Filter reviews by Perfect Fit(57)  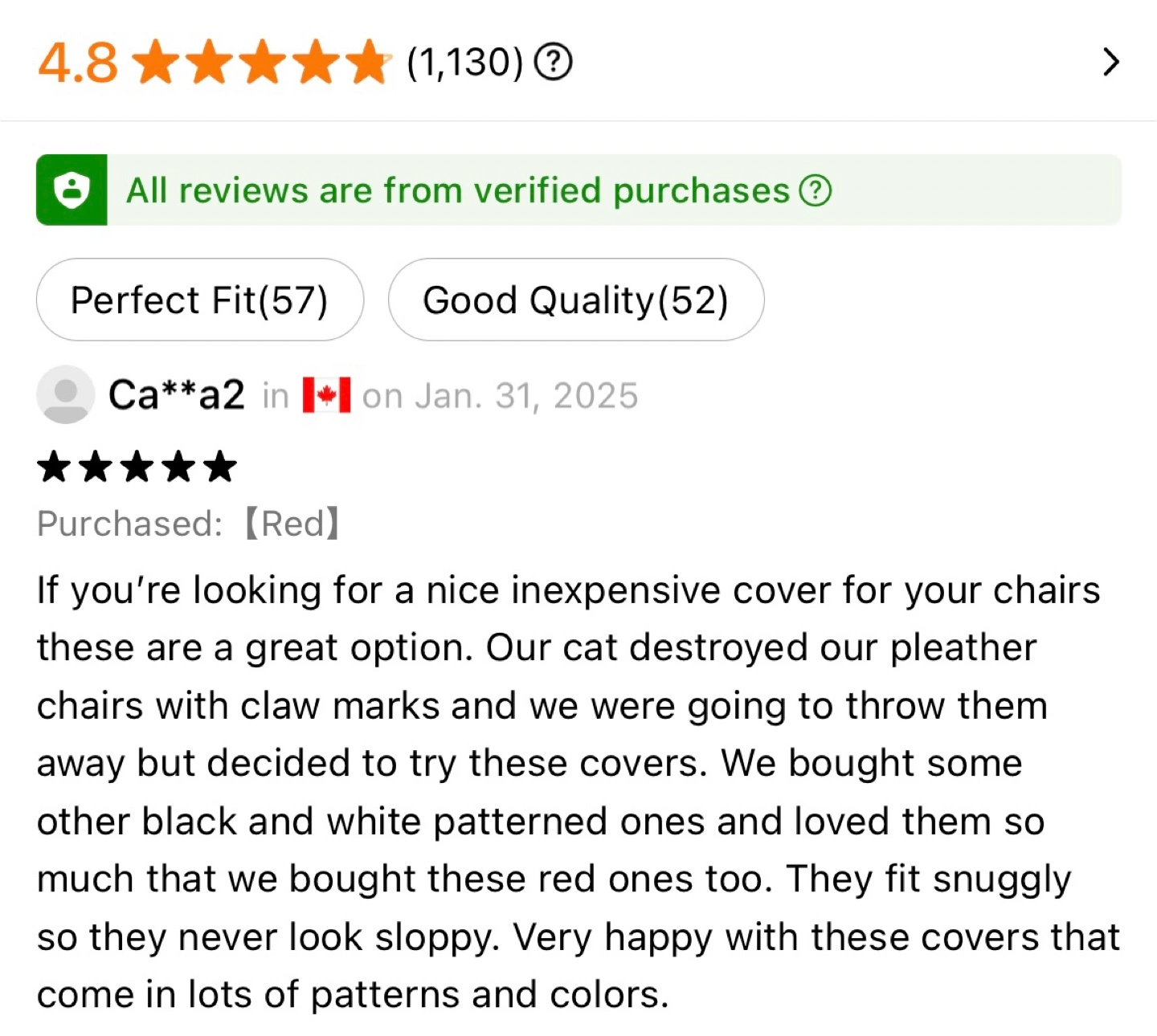[x=199, y=300]
